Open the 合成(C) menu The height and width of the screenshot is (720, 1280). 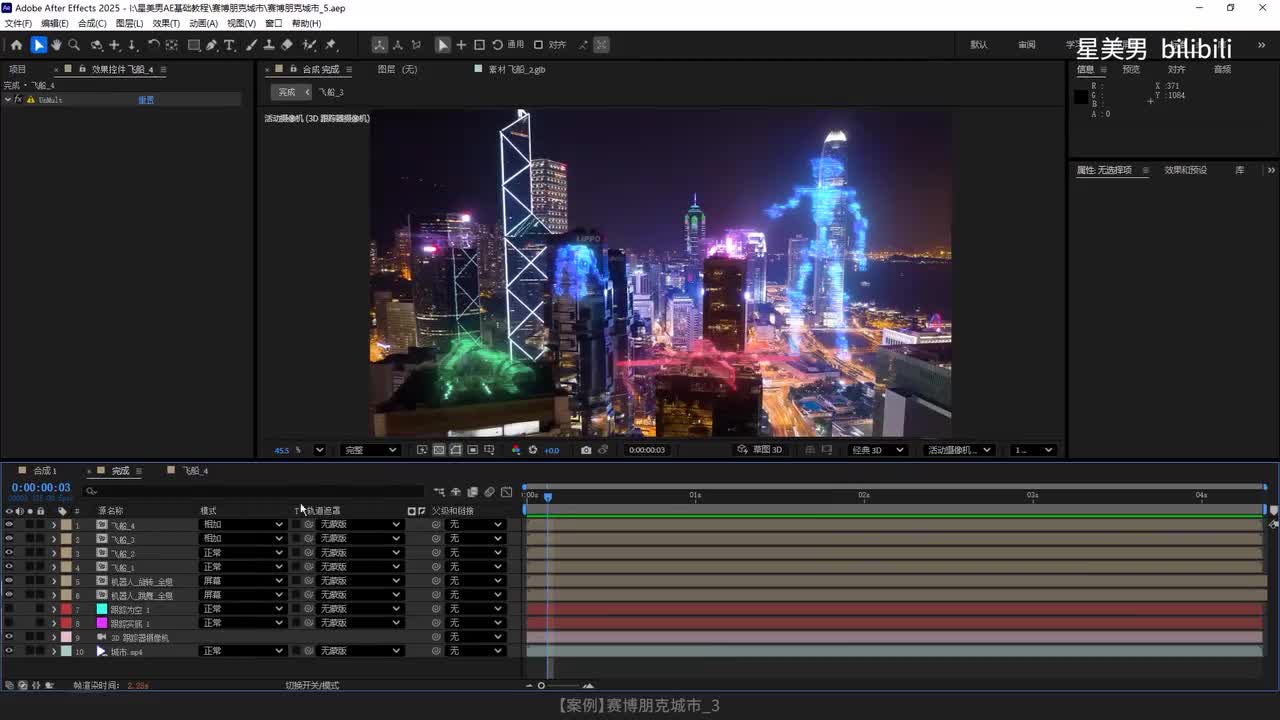coord(92,23)
